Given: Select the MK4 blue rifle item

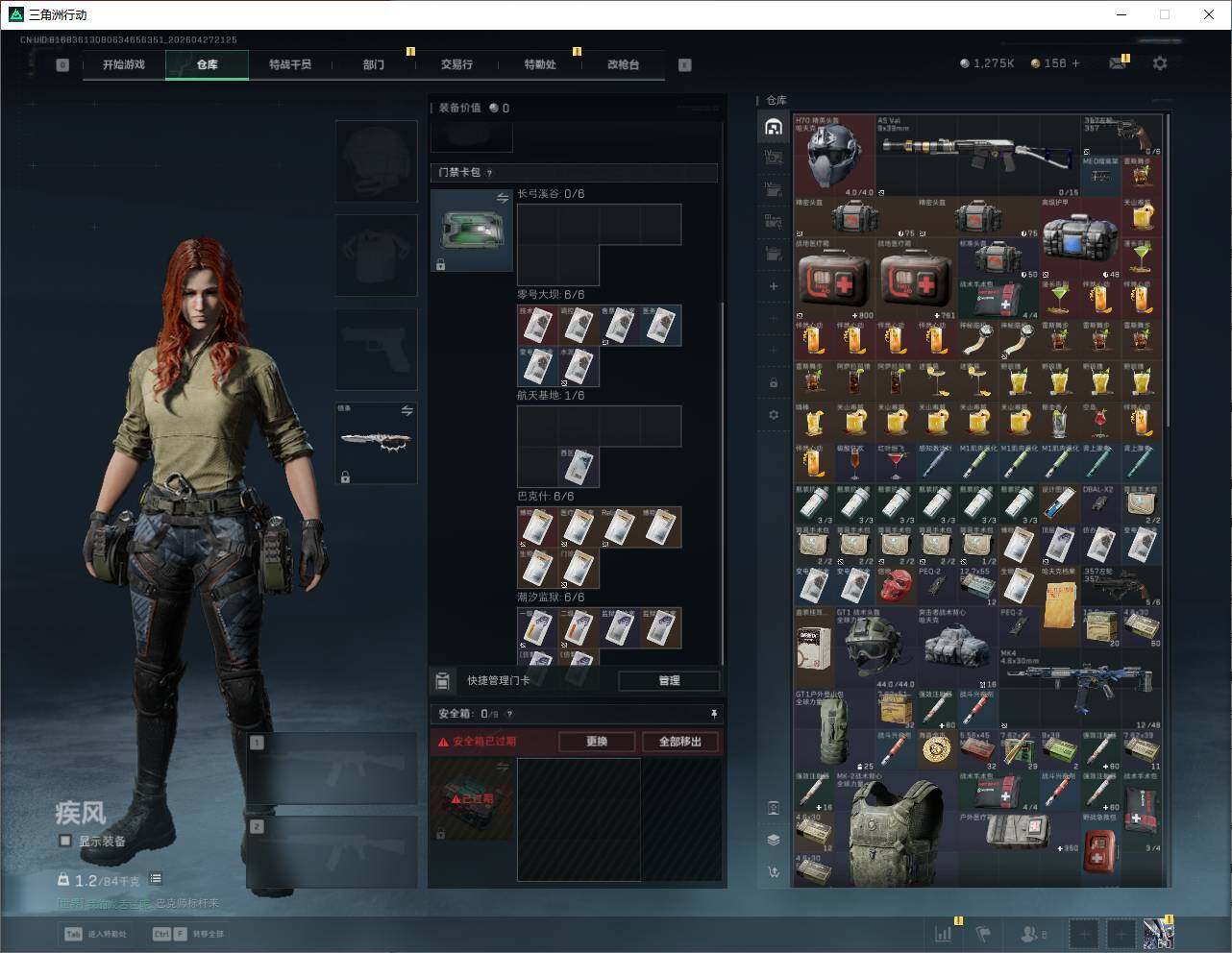Looking at the screenshot, I should pyautogui.click(x=1080, y=689).
